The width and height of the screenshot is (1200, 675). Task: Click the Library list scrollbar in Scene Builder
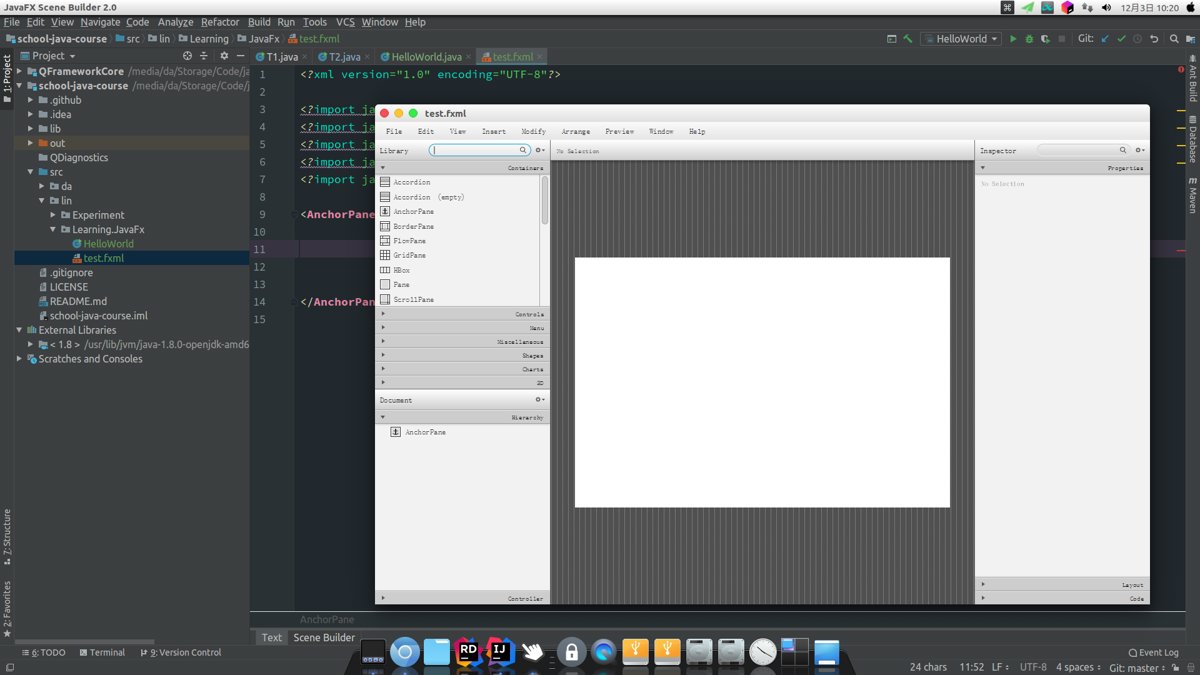coord(545,200)
